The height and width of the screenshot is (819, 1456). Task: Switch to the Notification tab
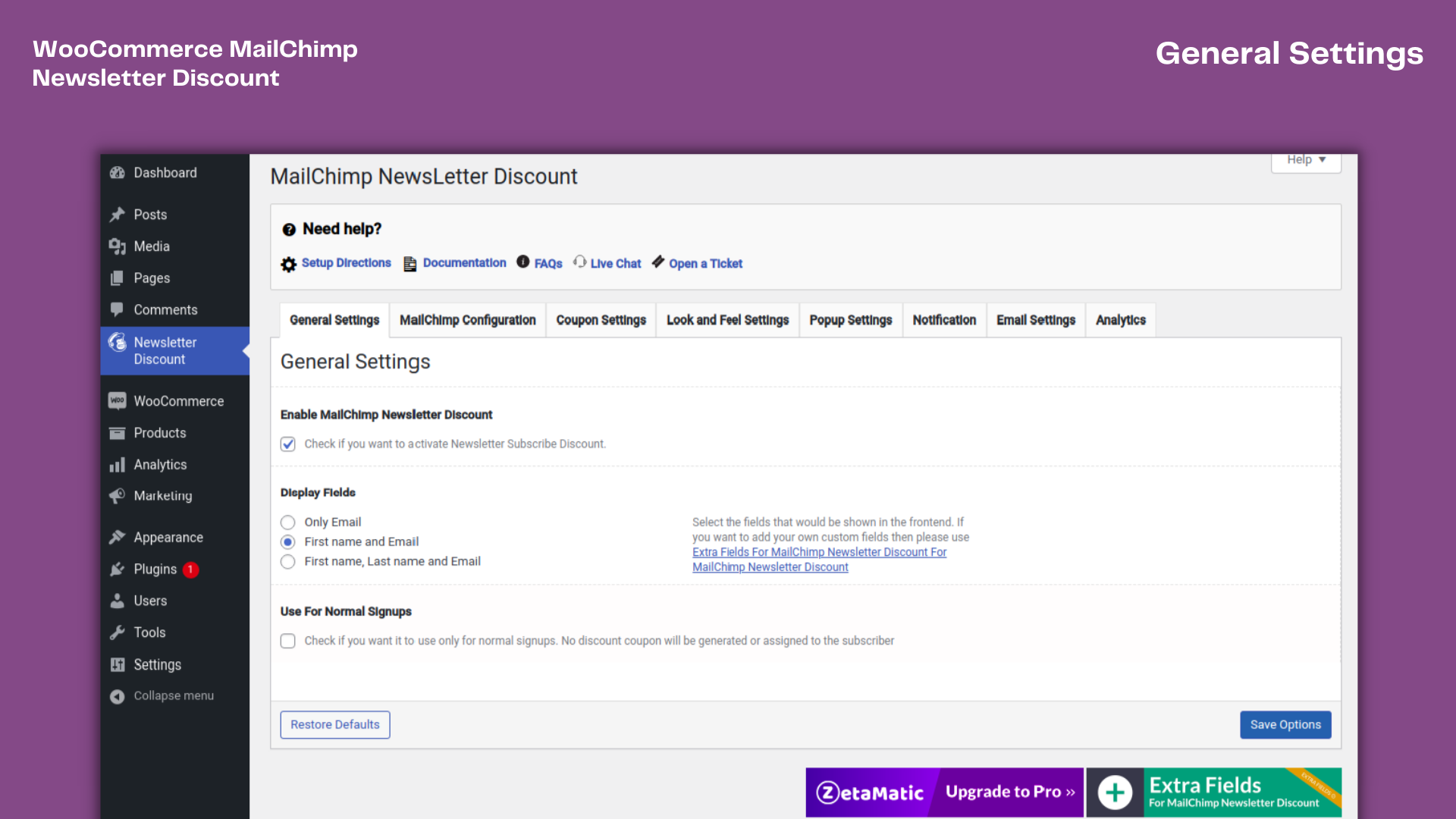(x=944, y=320)
